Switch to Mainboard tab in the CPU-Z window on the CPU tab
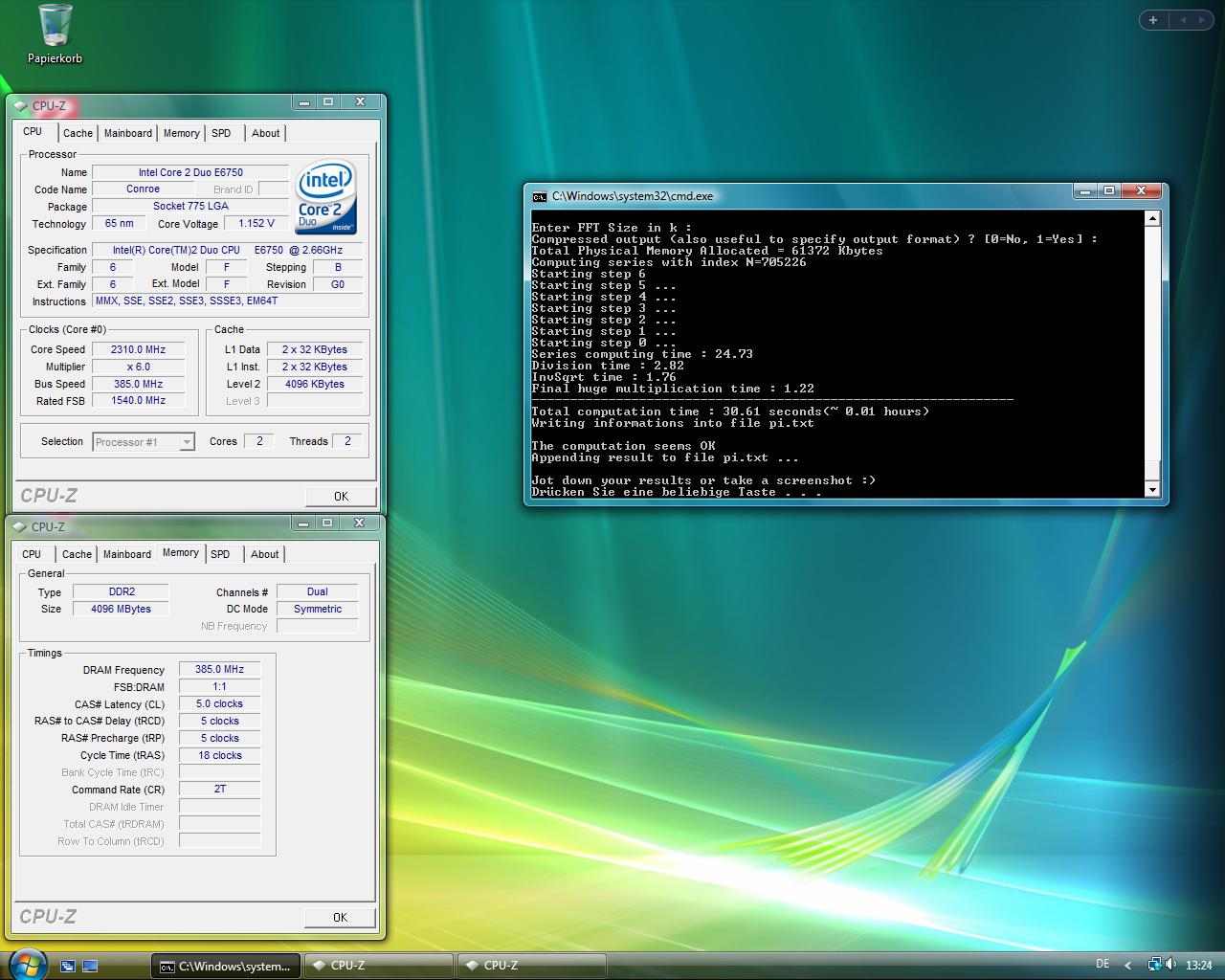Screen dimensions: 1225x980 [128, 134]
